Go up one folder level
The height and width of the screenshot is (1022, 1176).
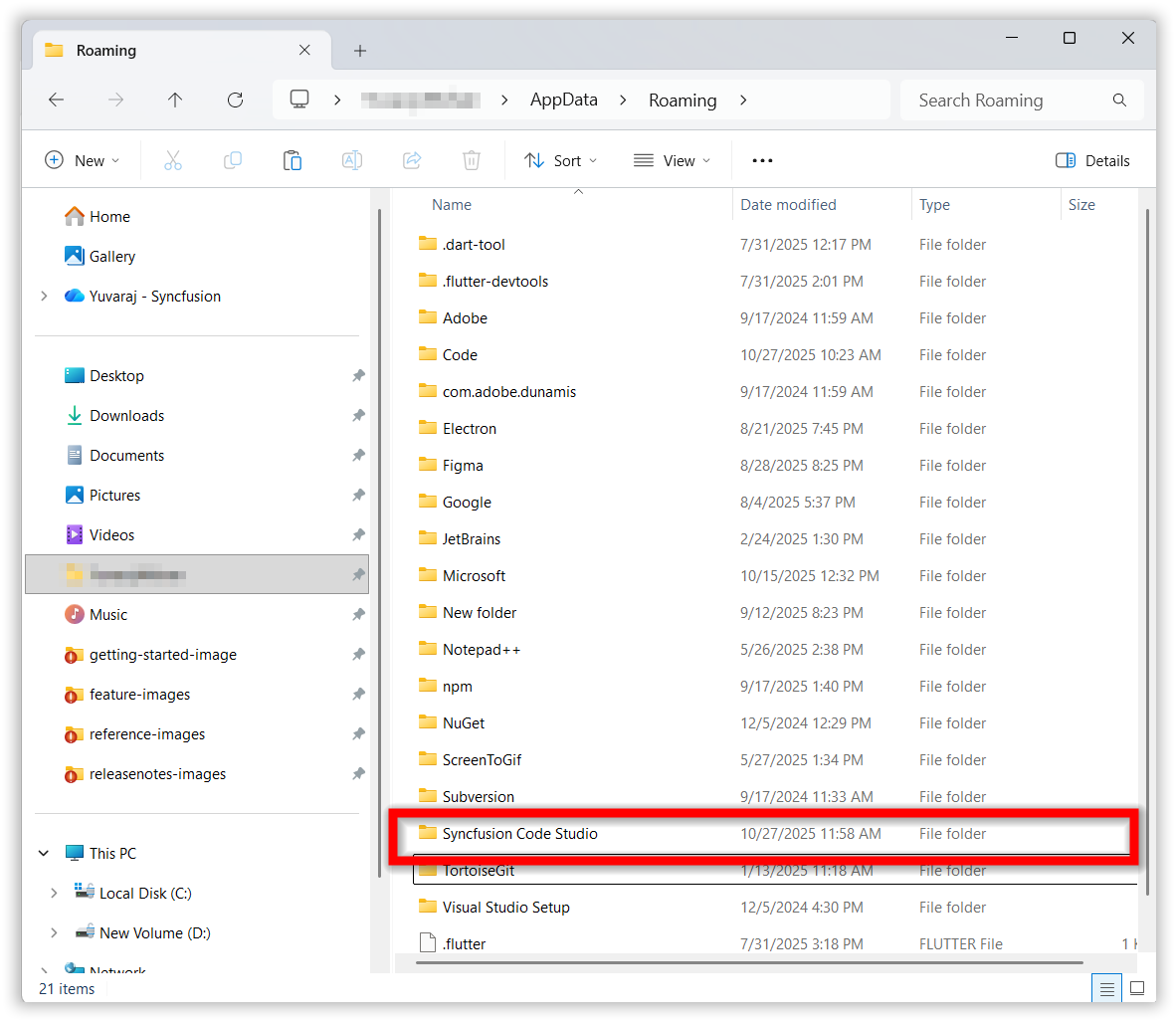coord(175,100)
